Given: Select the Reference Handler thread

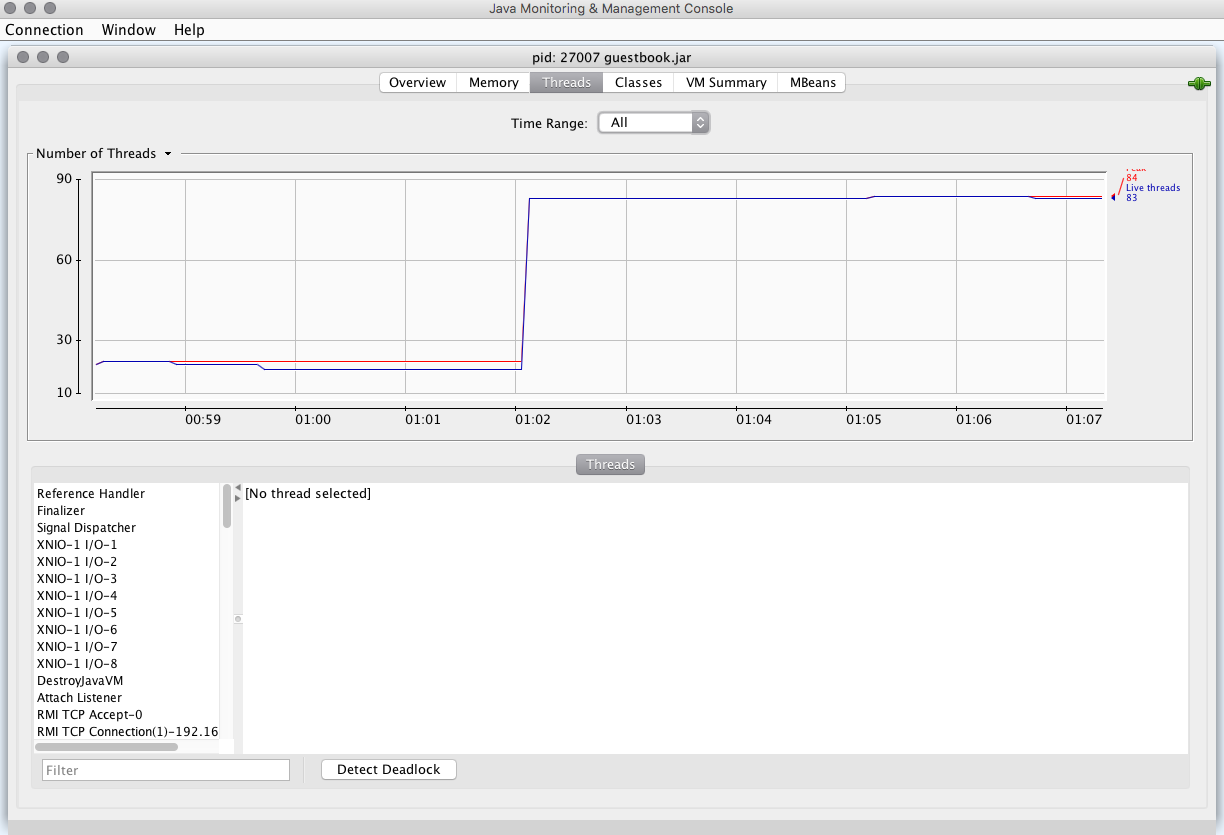Looking at the screenshot, I should pyautogui.click(x=126, y=494).
